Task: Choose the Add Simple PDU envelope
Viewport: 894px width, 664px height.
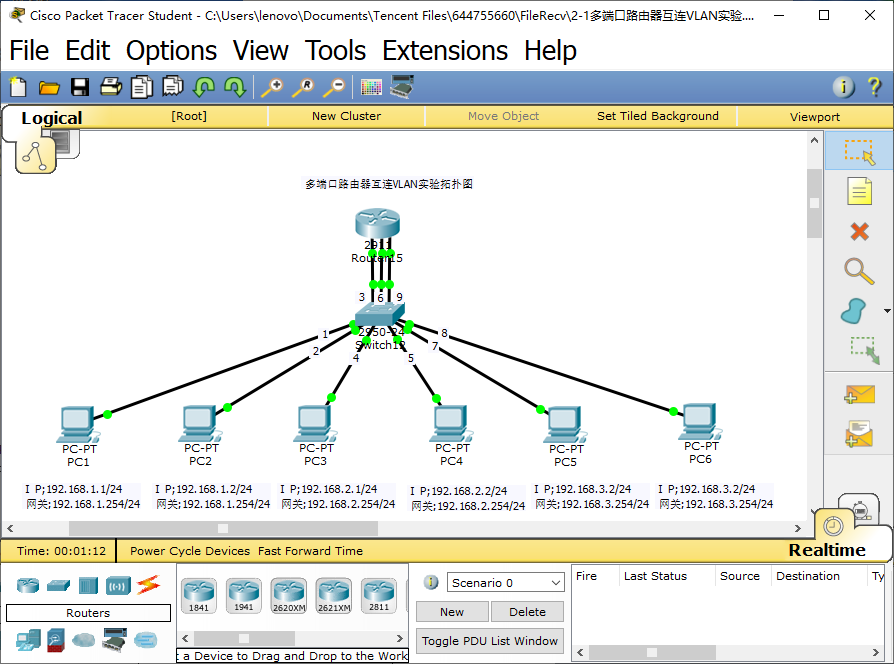Action: coord(859,394)
